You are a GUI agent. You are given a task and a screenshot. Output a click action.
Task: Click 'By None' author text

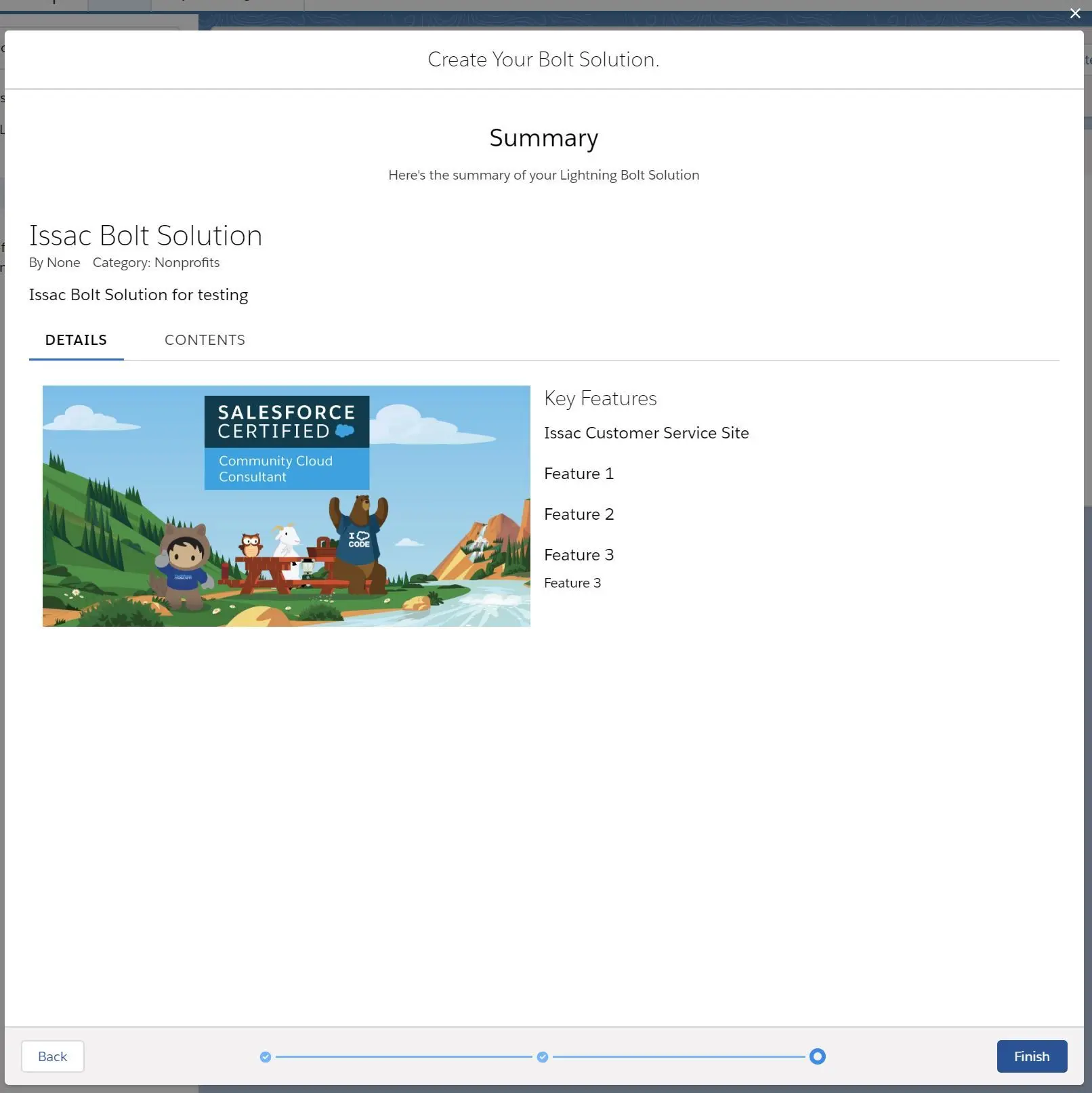click(54, 262)
